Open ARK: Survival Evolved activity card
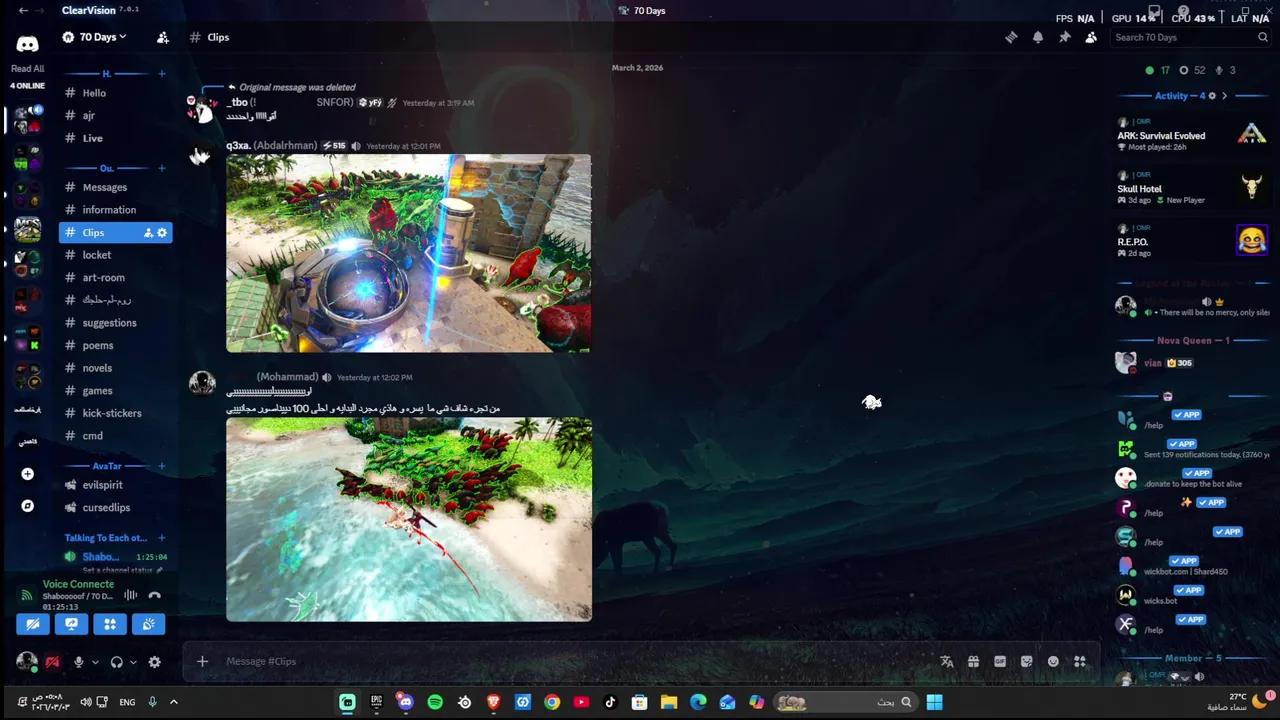 [1192, 135]
